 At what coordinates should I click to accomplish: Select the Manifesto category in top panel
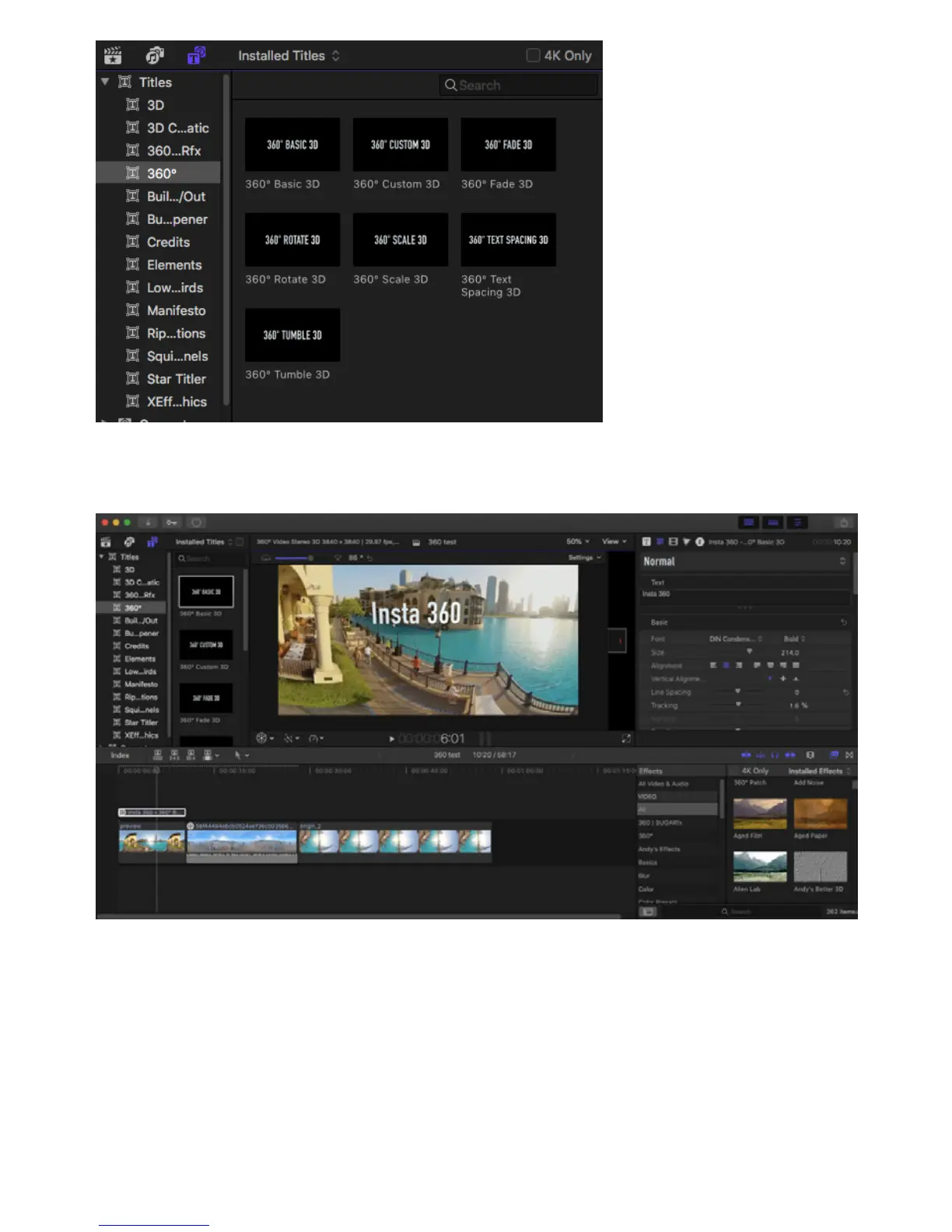pos(158,310)
